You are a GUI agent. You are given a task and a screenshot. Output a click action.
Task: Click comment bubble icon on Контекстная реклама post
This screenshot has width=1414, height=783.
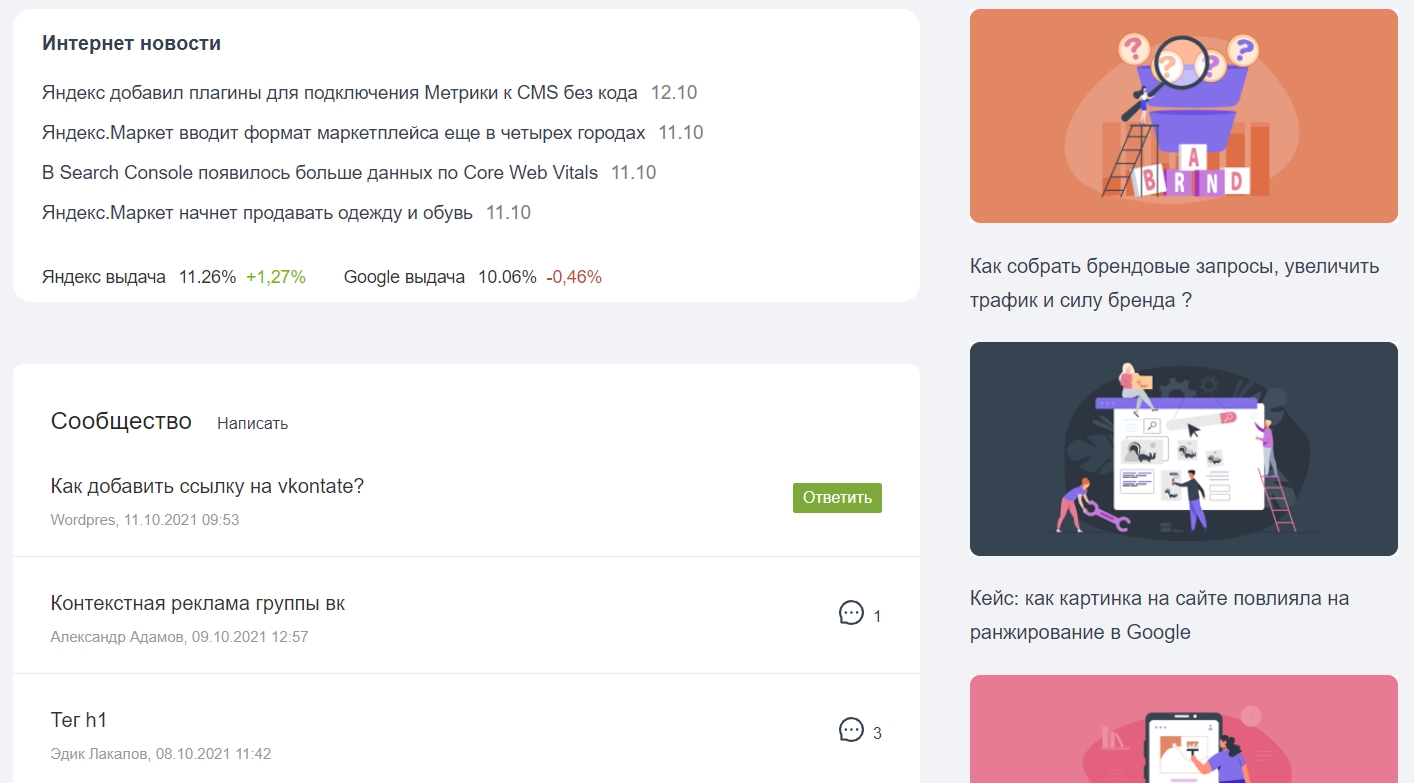851,613
